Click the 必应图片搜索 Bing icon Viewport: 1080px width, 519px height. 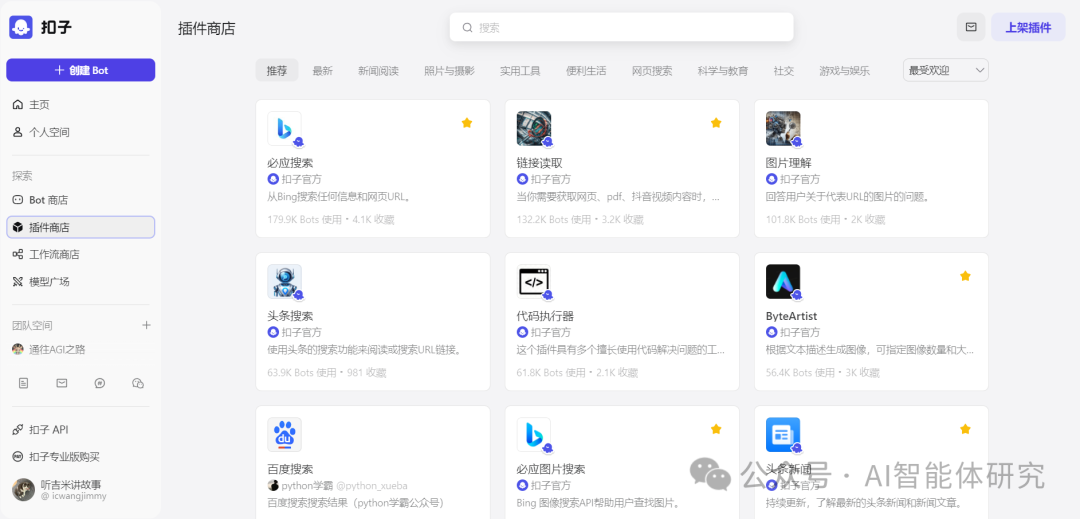(534, 434)
